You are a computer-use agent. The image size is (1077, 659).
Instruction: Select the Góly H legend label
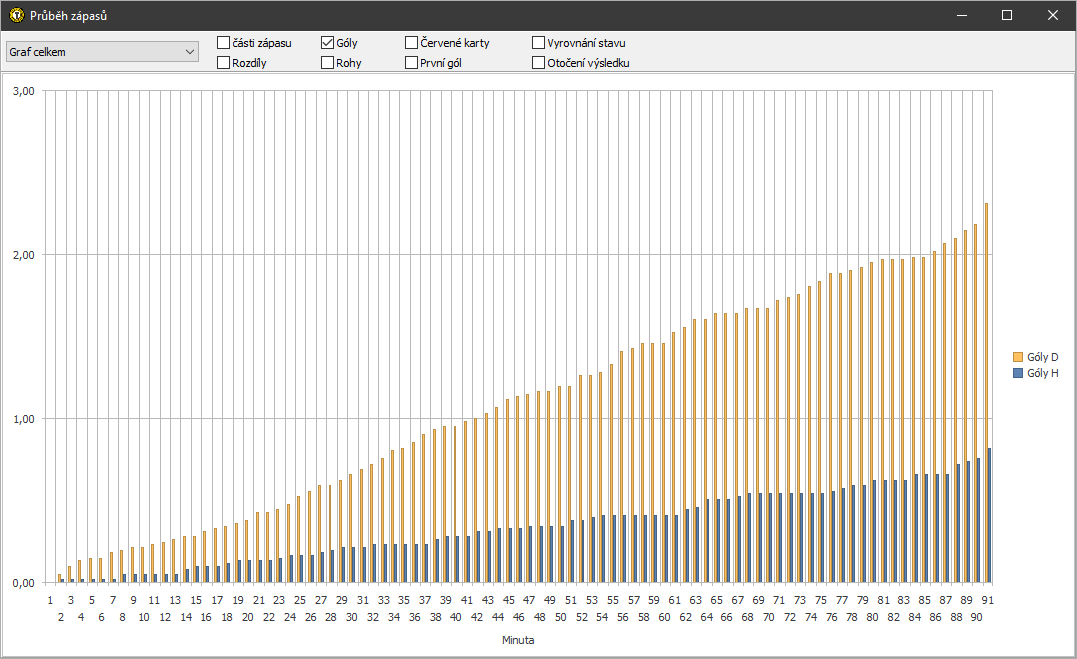[x=1043, y=373]
